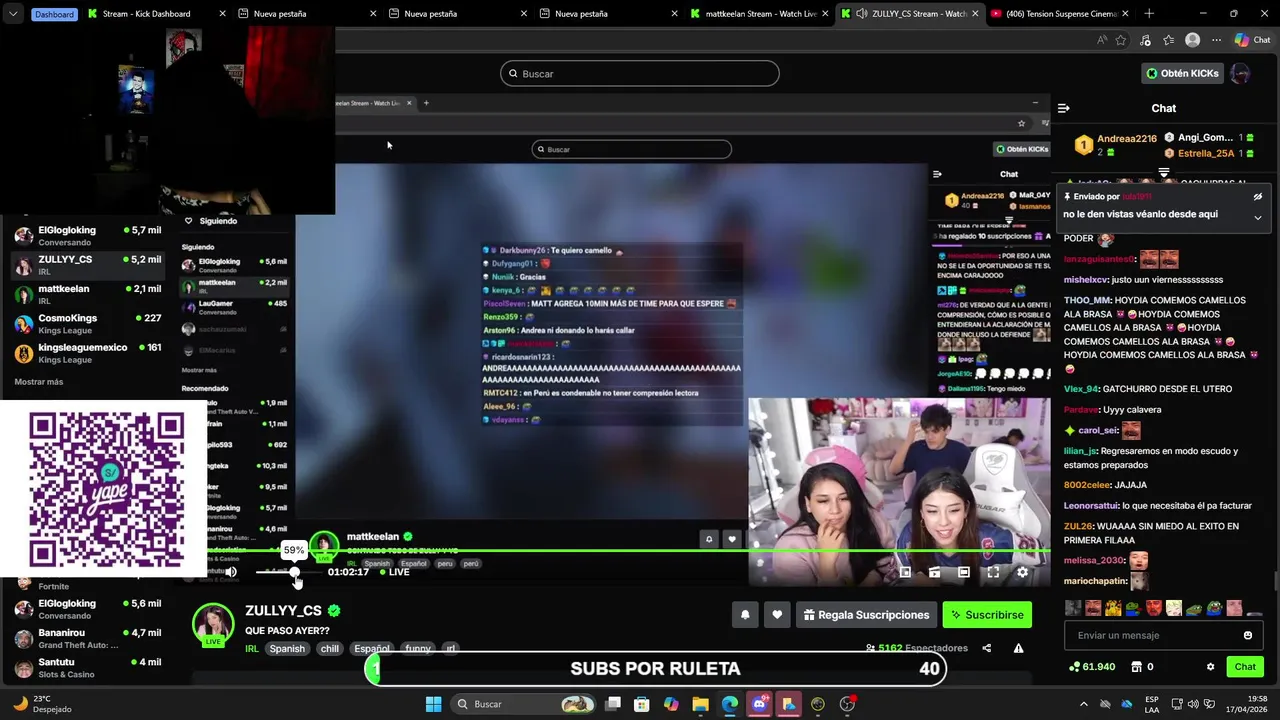Open the read aloud icon in address bar
This screenshot has width=1280, height=720.
(1101, 40)
